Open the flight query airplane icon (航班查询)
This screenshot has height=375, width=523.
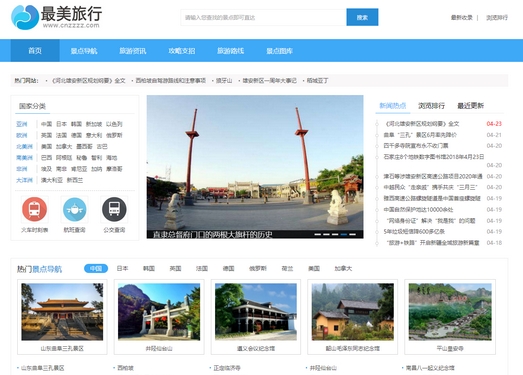click(74, 209)
